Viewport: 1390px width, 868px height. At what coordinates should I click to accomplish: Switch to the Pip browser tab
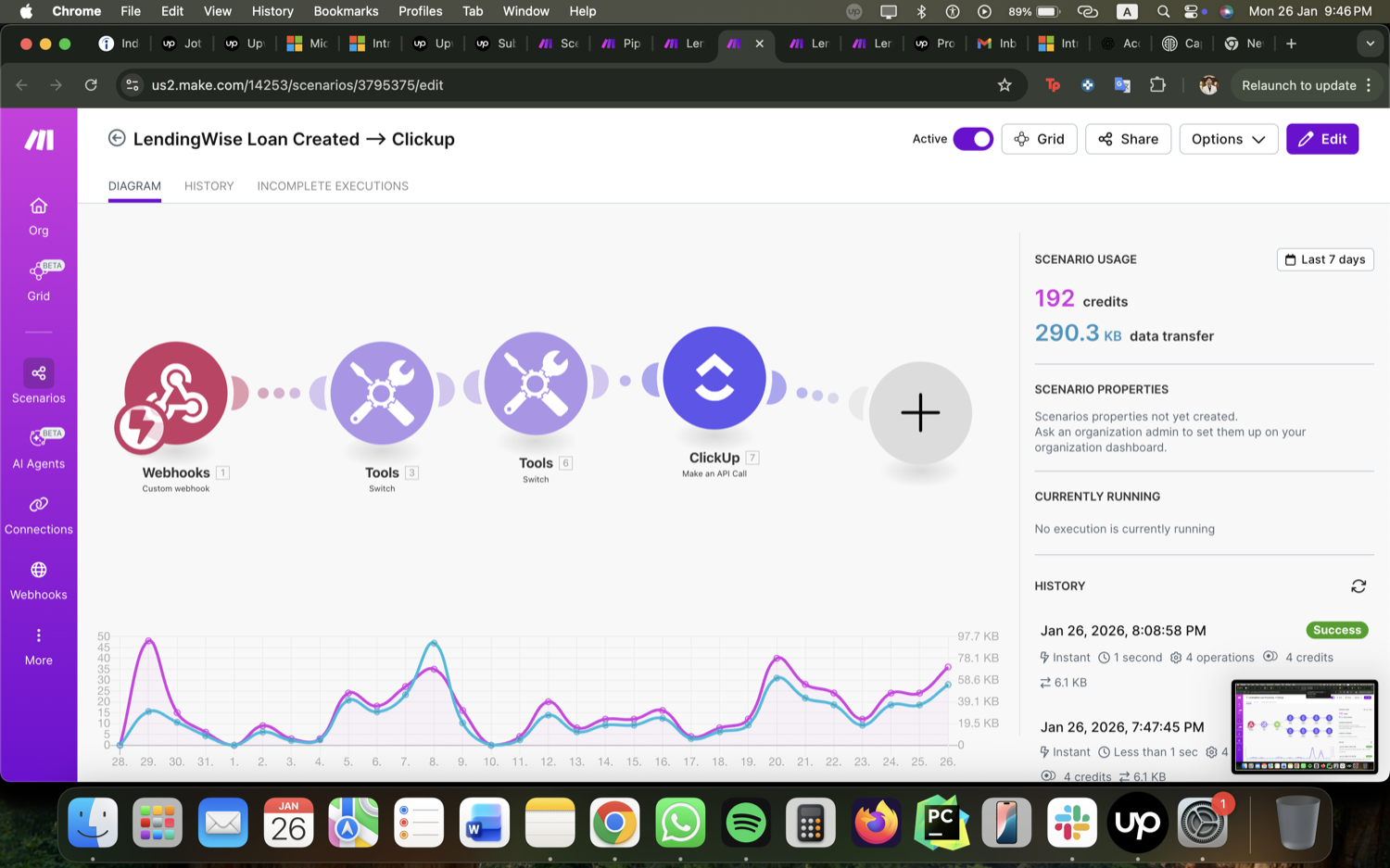pyautogui.click(x=623, y=44)
